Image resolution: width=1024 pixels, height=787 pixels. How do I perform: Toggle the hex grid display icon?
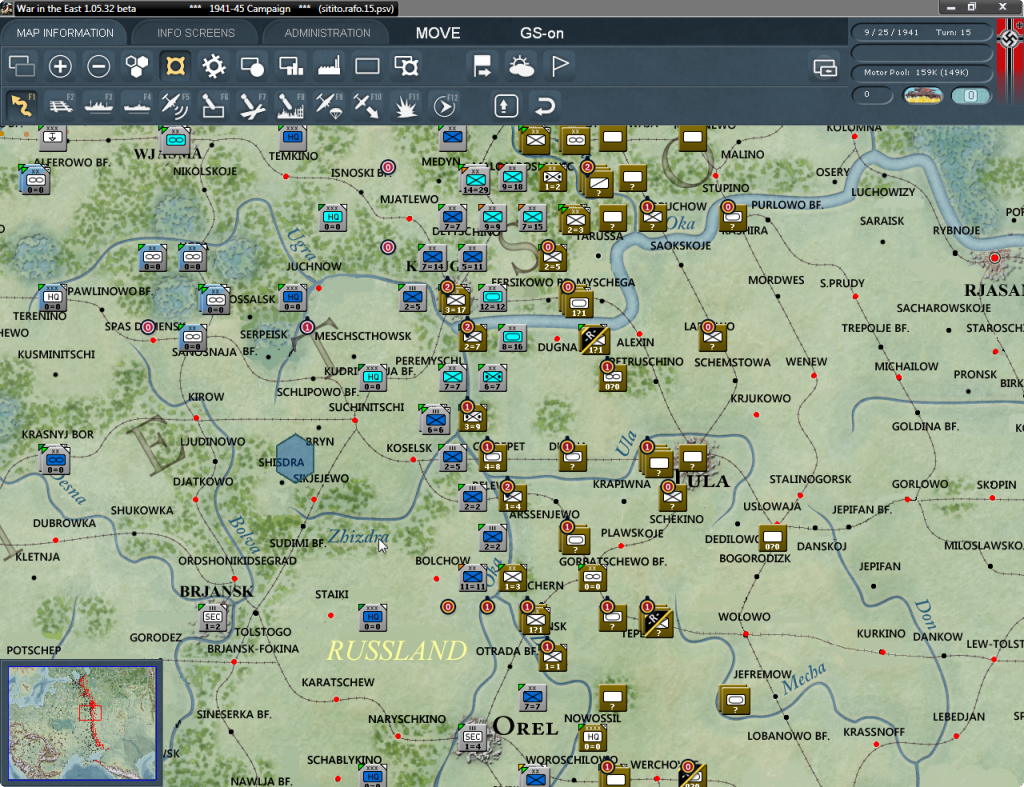tap(137, 66)
